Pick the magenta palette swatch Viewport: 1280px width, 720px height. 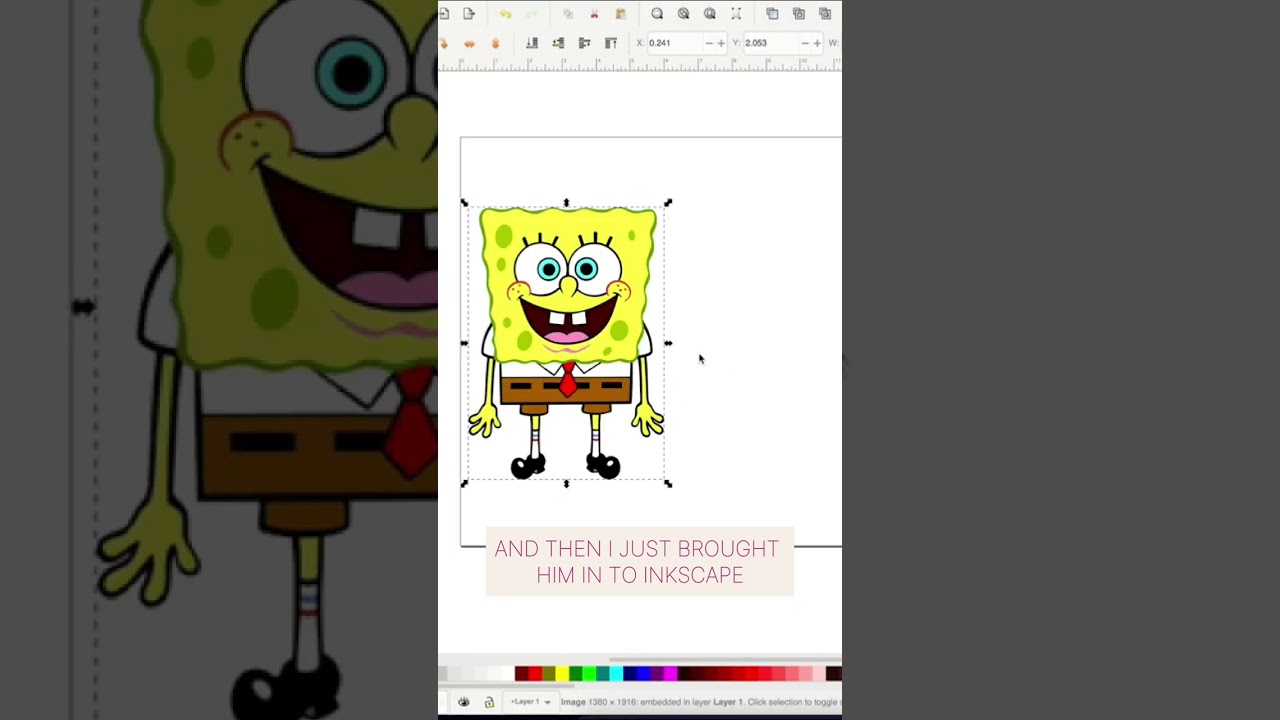click(x=671, y=674)
